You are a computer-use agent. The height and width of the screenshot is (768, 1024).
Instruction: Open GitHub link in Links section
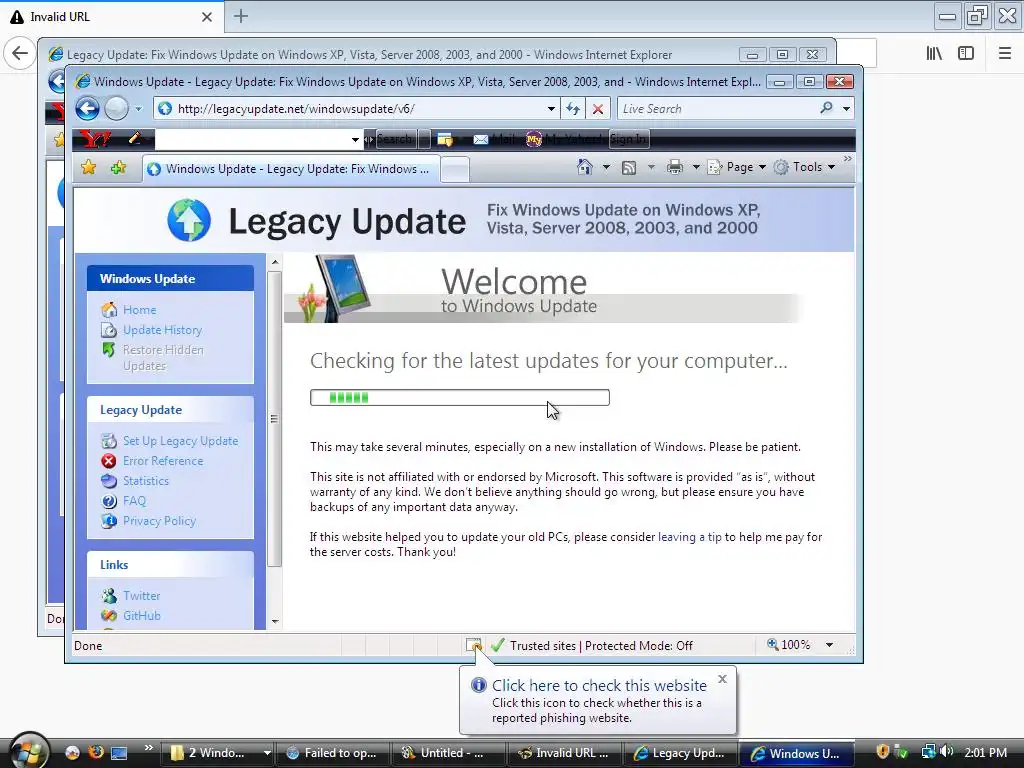(x=142, y=616)
